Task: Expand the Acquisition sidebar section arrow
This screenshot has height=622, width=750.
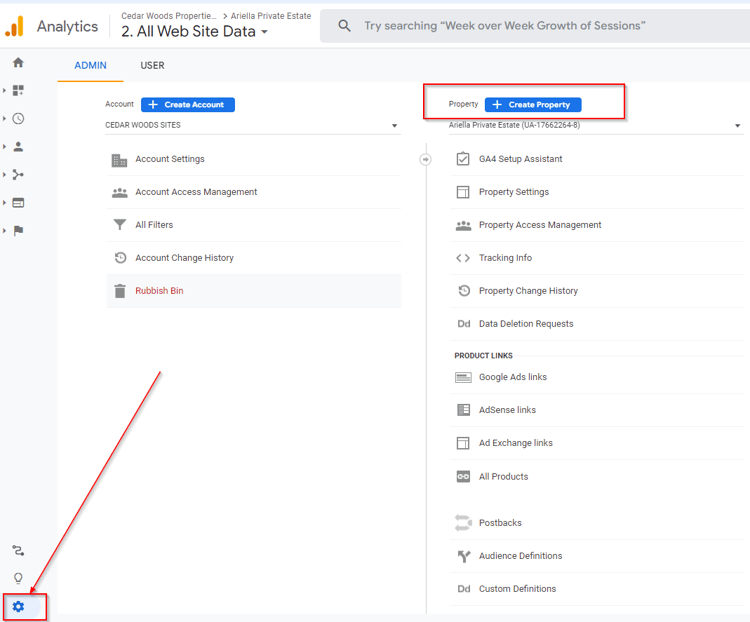Action: pyautogui.click(x=4, y=175)
